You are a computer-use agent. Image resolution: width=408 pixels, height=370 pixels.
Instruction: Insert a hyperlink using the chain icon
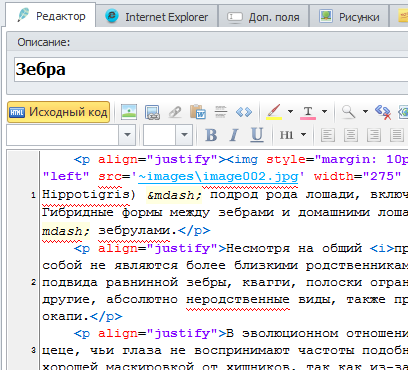coord(175,112)
